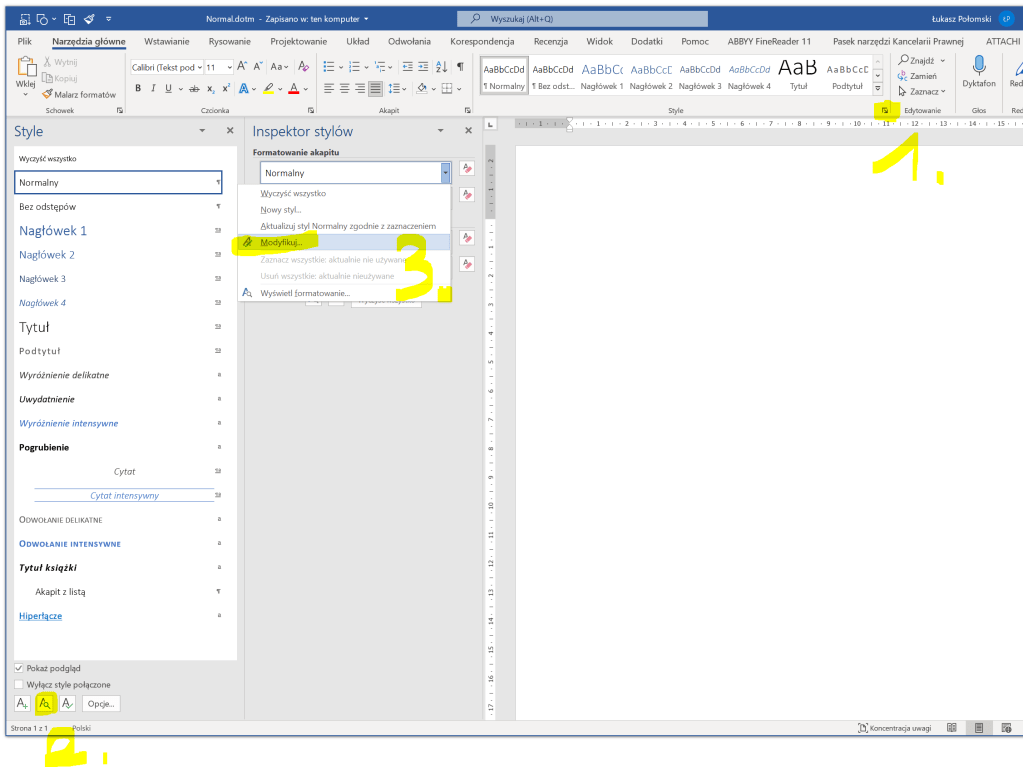Screen dimensions: 1023x767
Task: Show paragraph marks with pilcrow icon
Action: coord(460,67)
